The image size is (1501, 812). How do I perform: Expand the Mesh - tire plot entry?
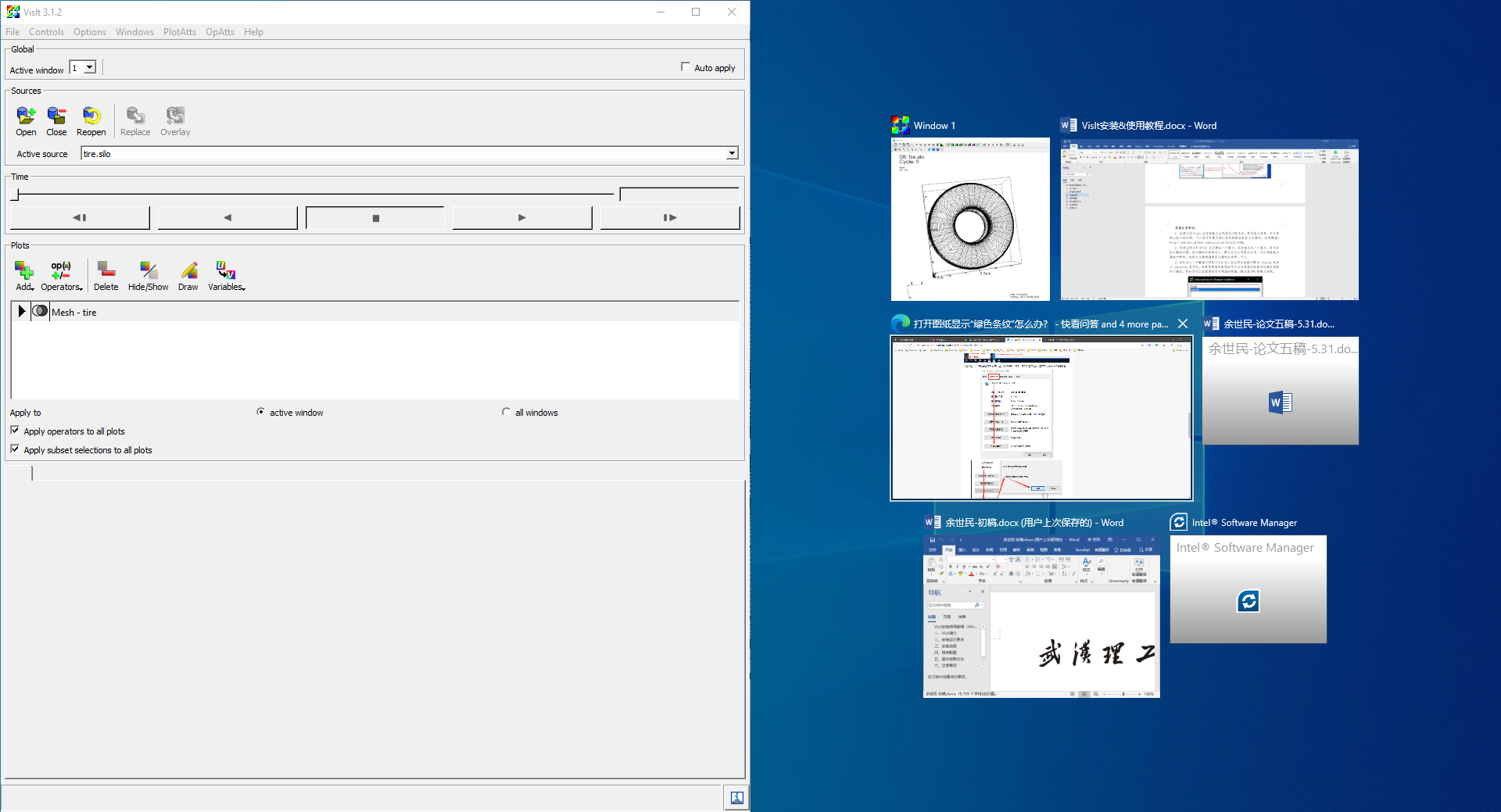pos(21,311)
